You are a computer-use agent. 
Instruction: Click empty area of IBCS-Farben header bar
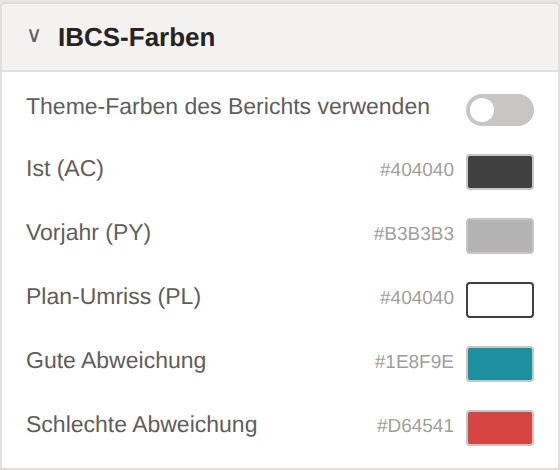click(x=386, y=37)
